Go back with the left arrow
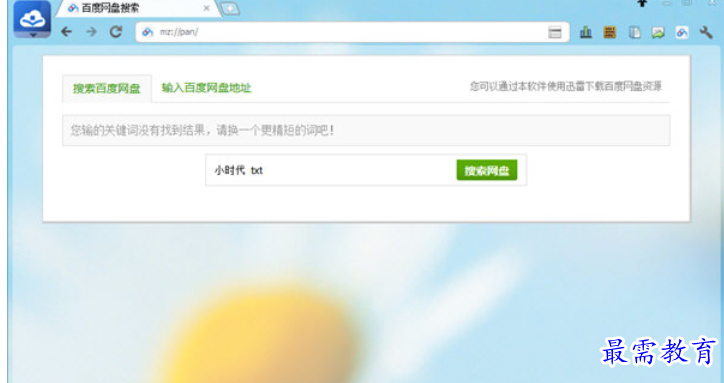Screen dimensions: 724x383 tap(66, 31)
